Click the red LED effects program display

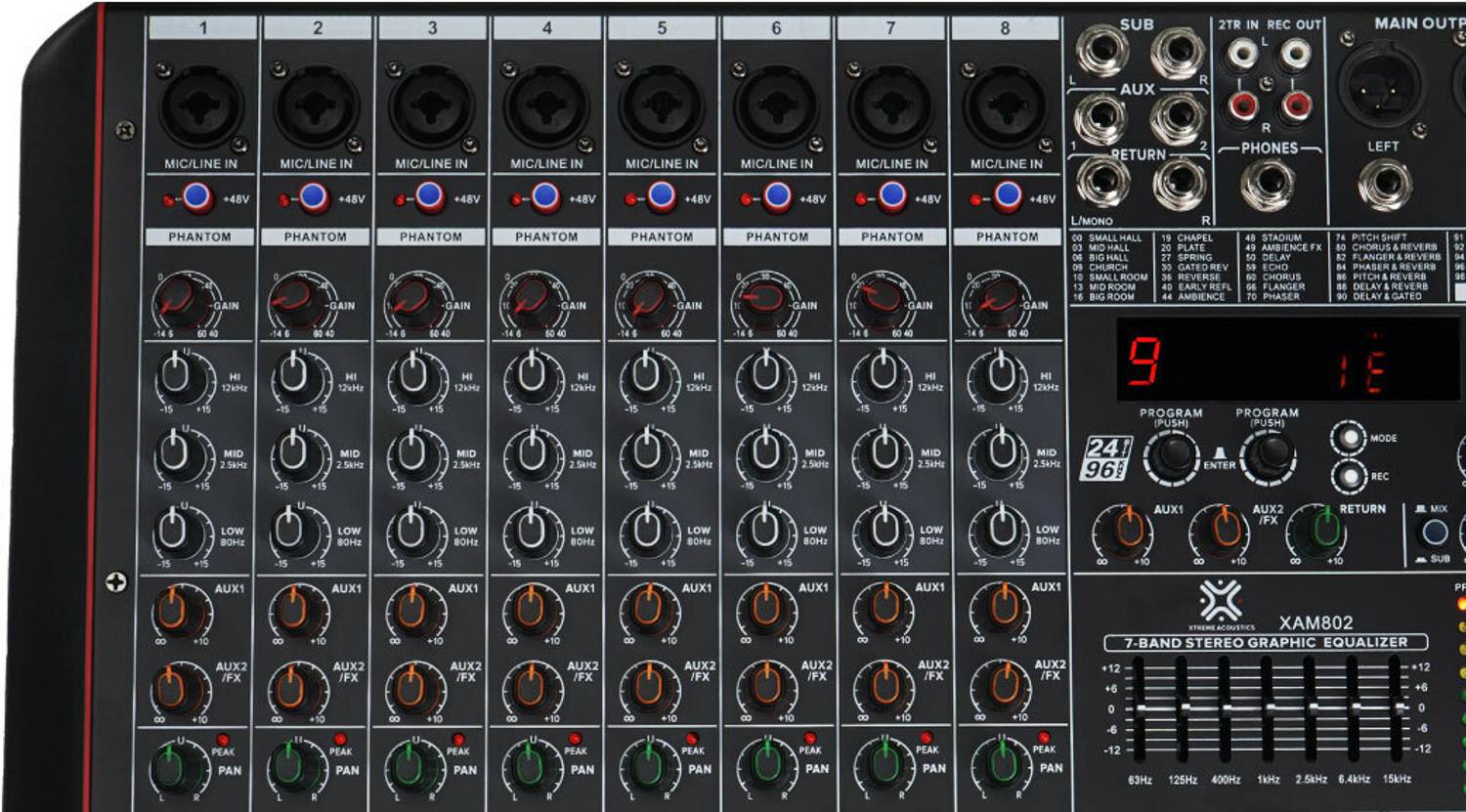1288,360
